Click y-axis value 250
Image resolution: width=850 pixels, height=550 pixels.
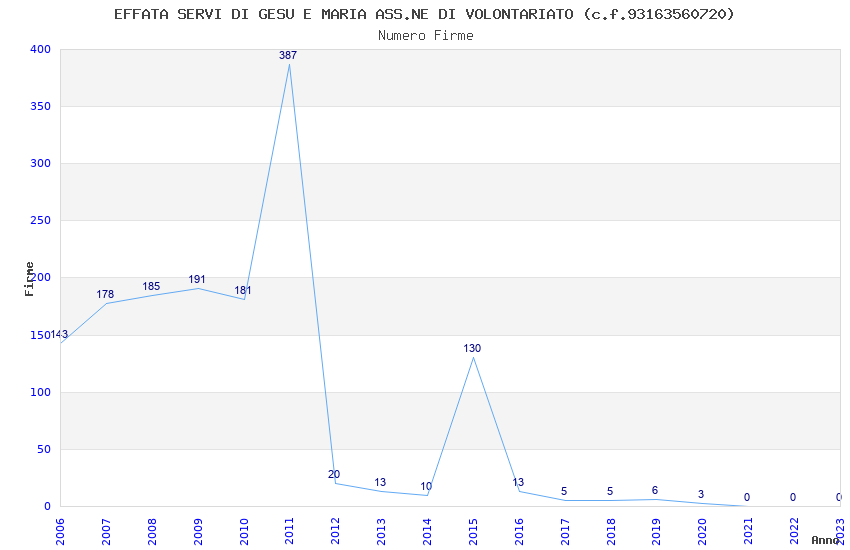pyautogui.click(x=40, y=221)
